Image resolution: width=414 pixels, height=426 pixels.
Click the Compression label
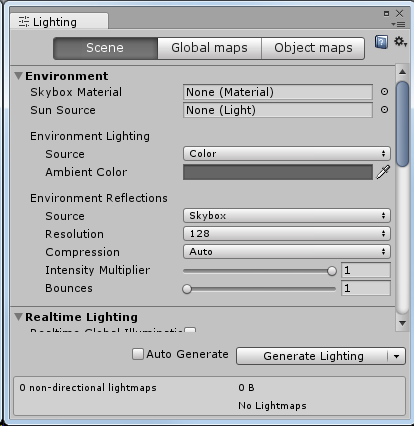(x=82, y=252)
